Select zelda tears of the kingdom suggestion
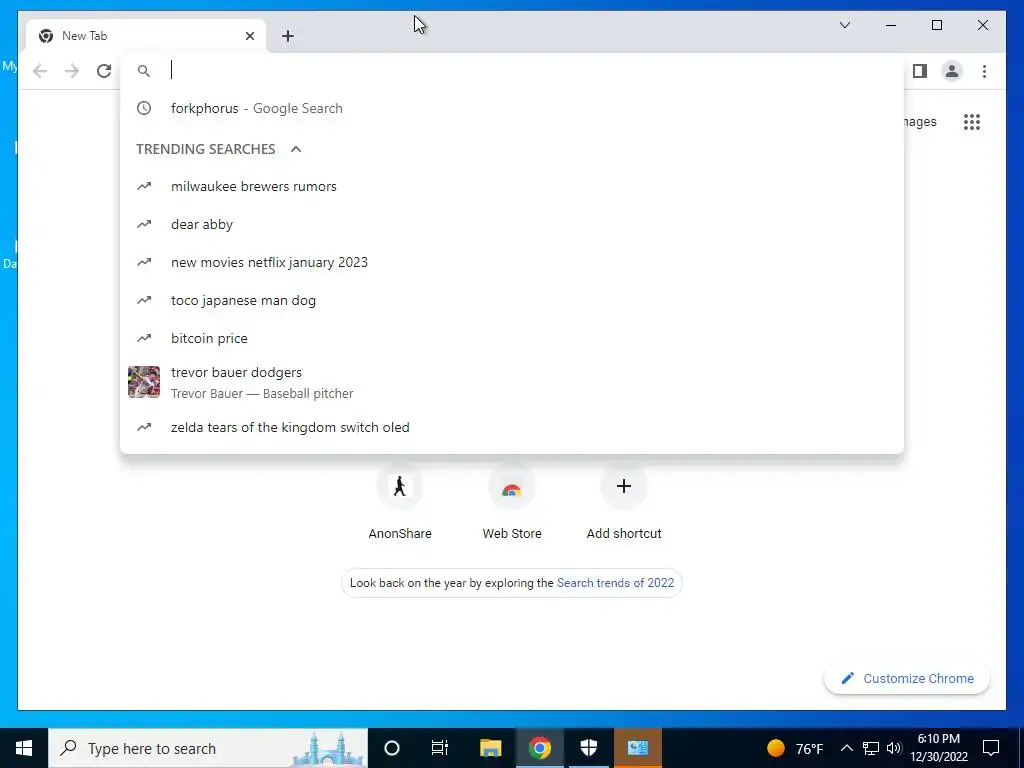 (512, 427)
